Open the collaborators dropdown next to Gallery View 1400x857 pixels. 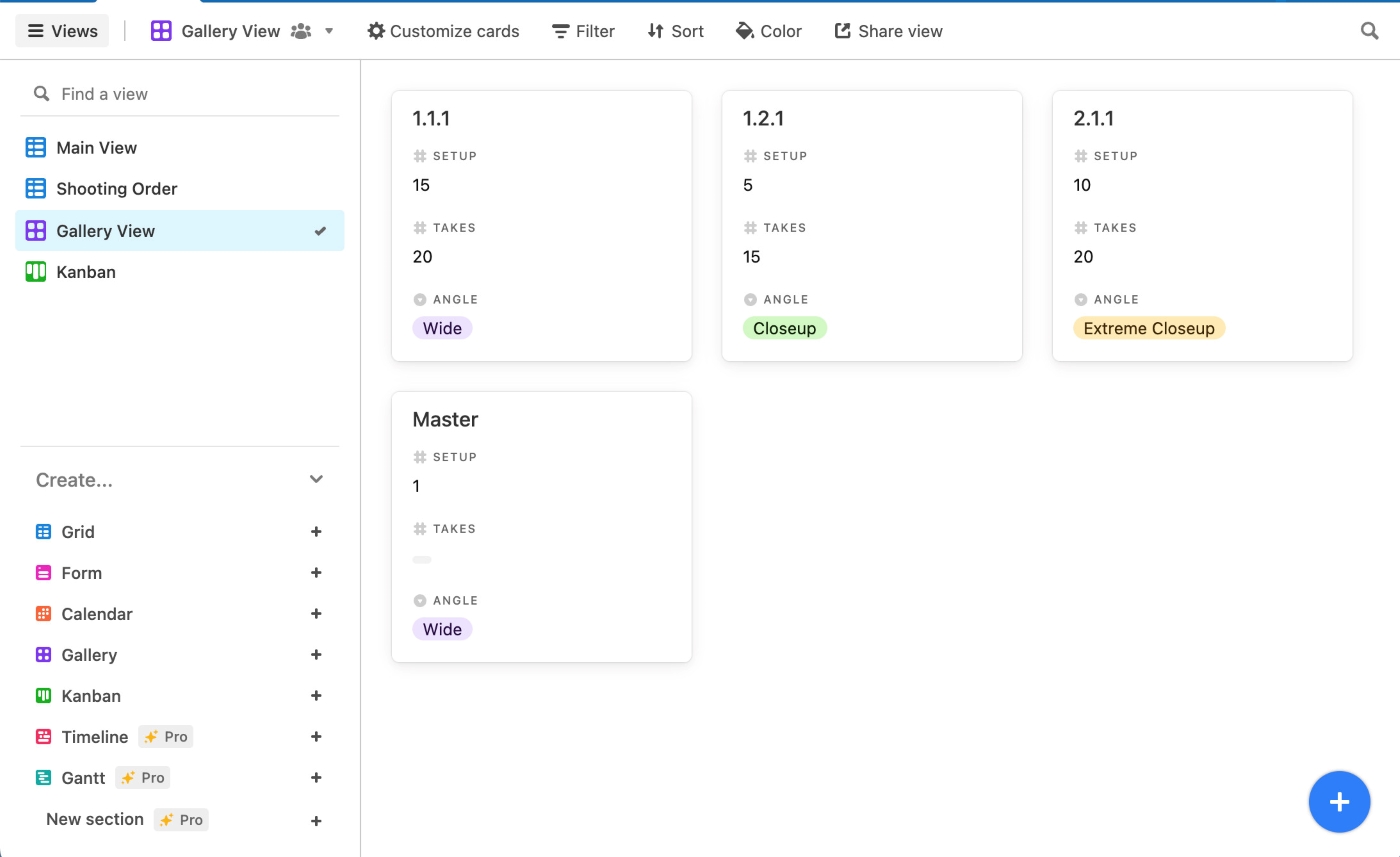(x=299, y=30)
